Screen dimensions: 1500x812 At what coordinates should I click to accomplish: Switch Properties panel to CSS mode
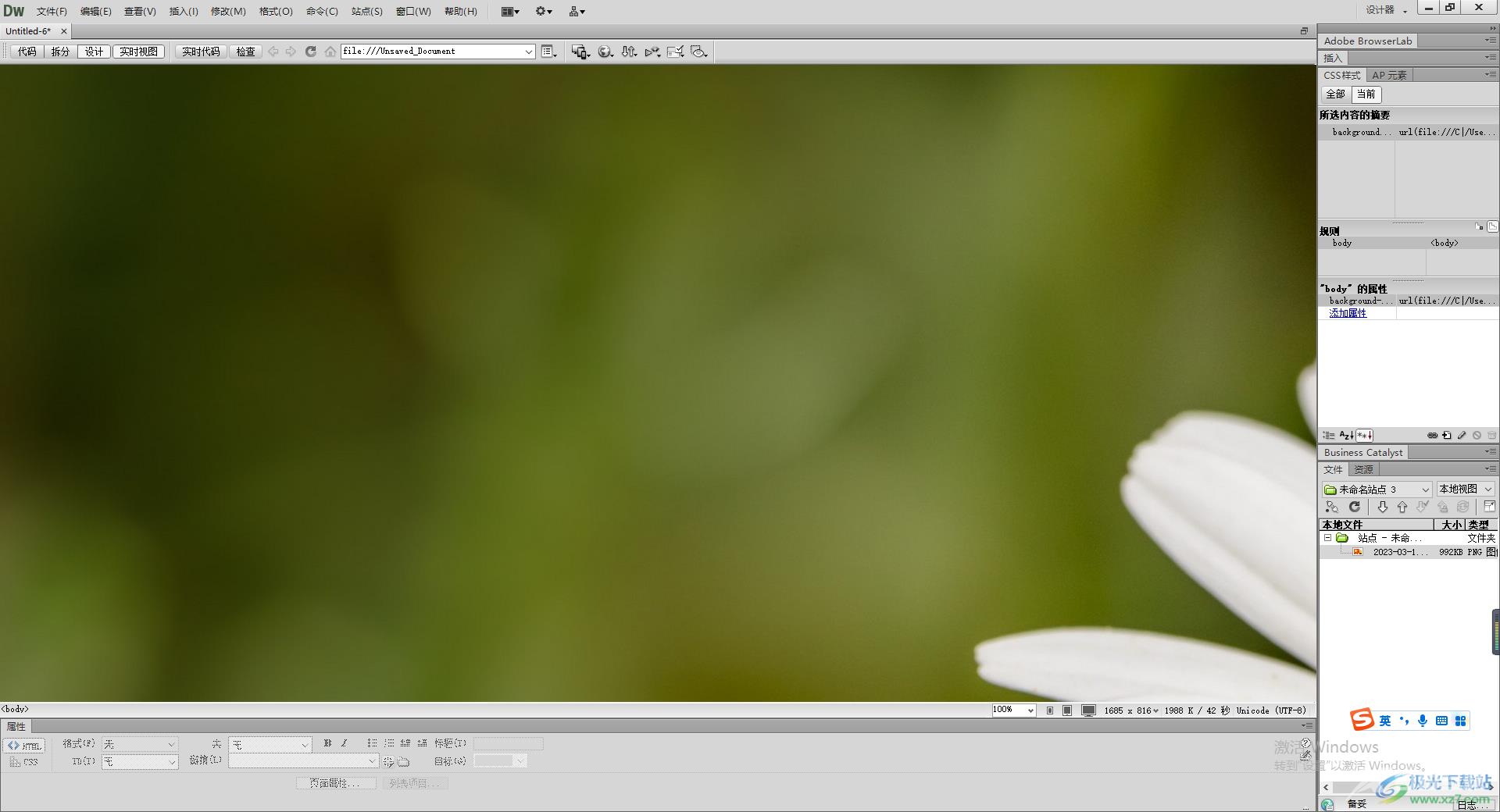(24, 762)
